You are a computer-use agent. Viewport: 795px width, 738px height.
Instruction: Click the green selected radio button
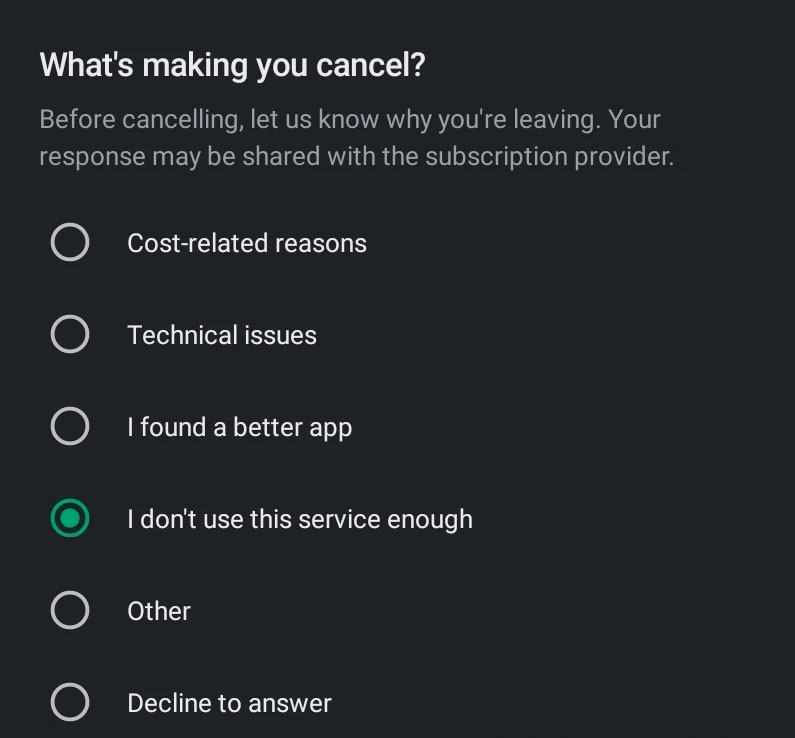[x=70, y=519]
